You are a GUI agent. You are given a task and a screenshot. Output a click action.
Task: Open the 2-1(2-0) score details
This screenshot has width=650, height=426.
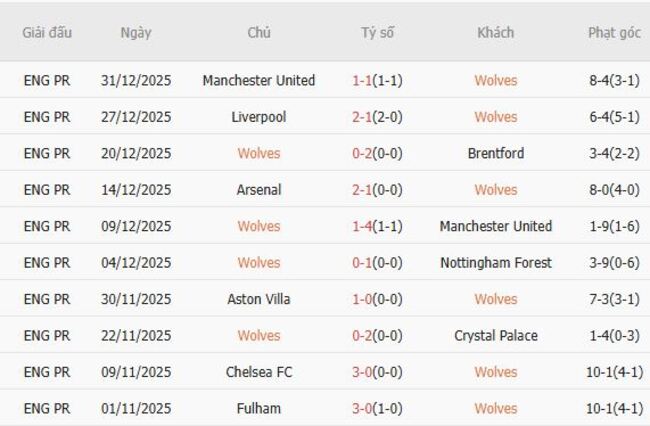click(x=377, y=117)
